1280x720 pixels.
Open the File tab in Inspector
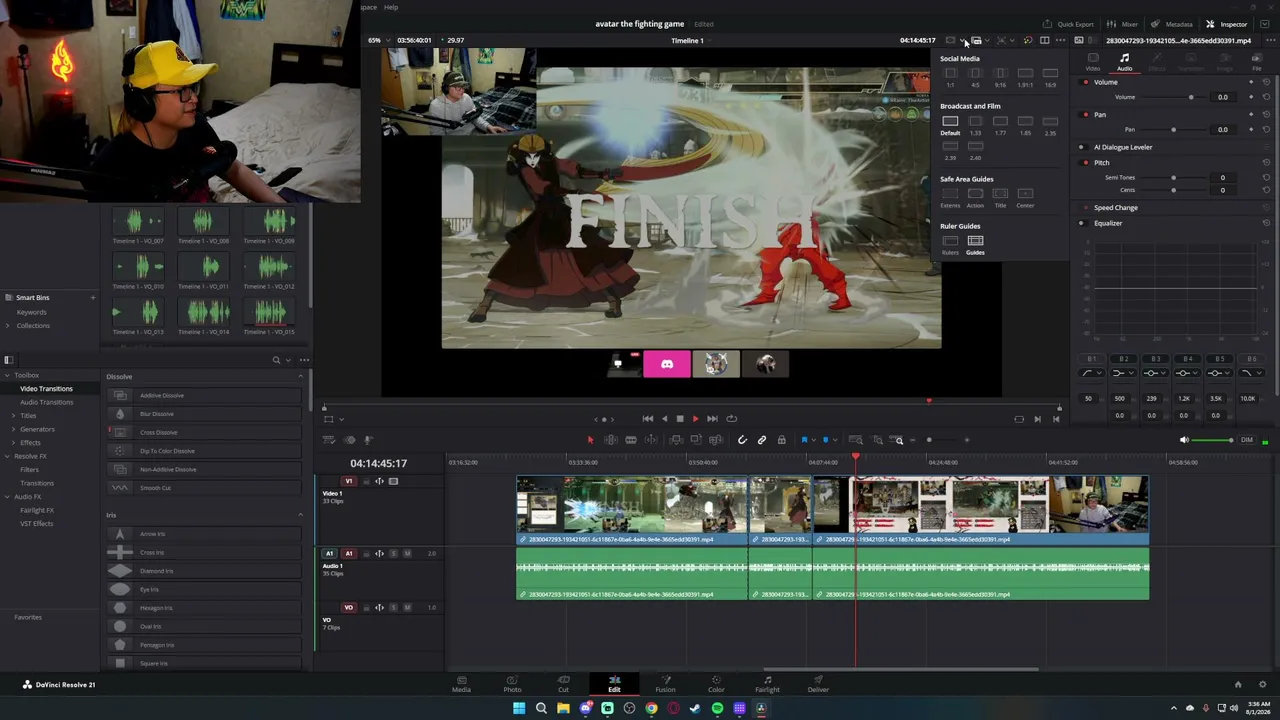1257,62
